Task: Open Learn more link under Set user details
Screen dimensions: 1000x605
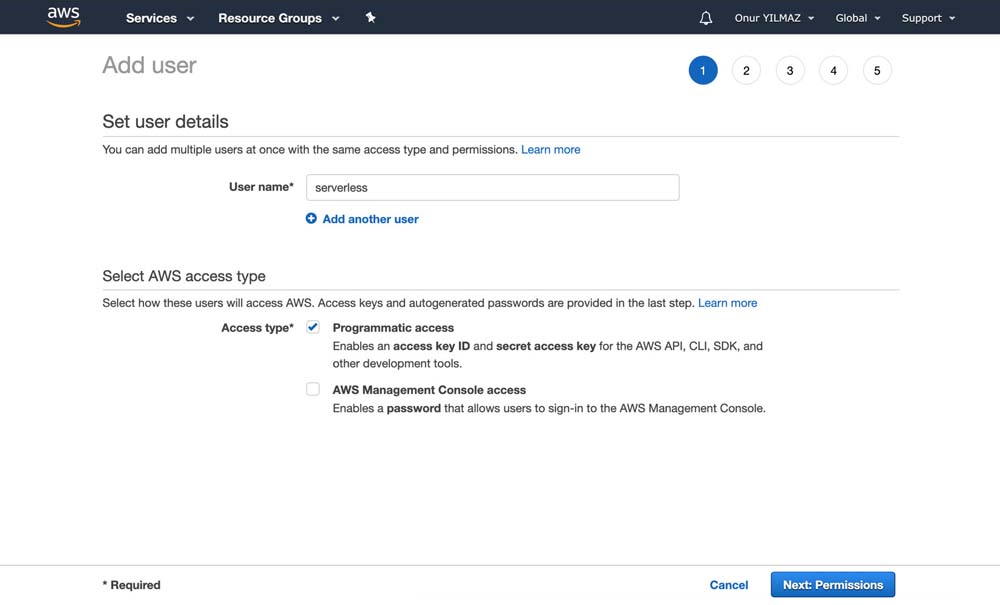Action: [550, 150]
